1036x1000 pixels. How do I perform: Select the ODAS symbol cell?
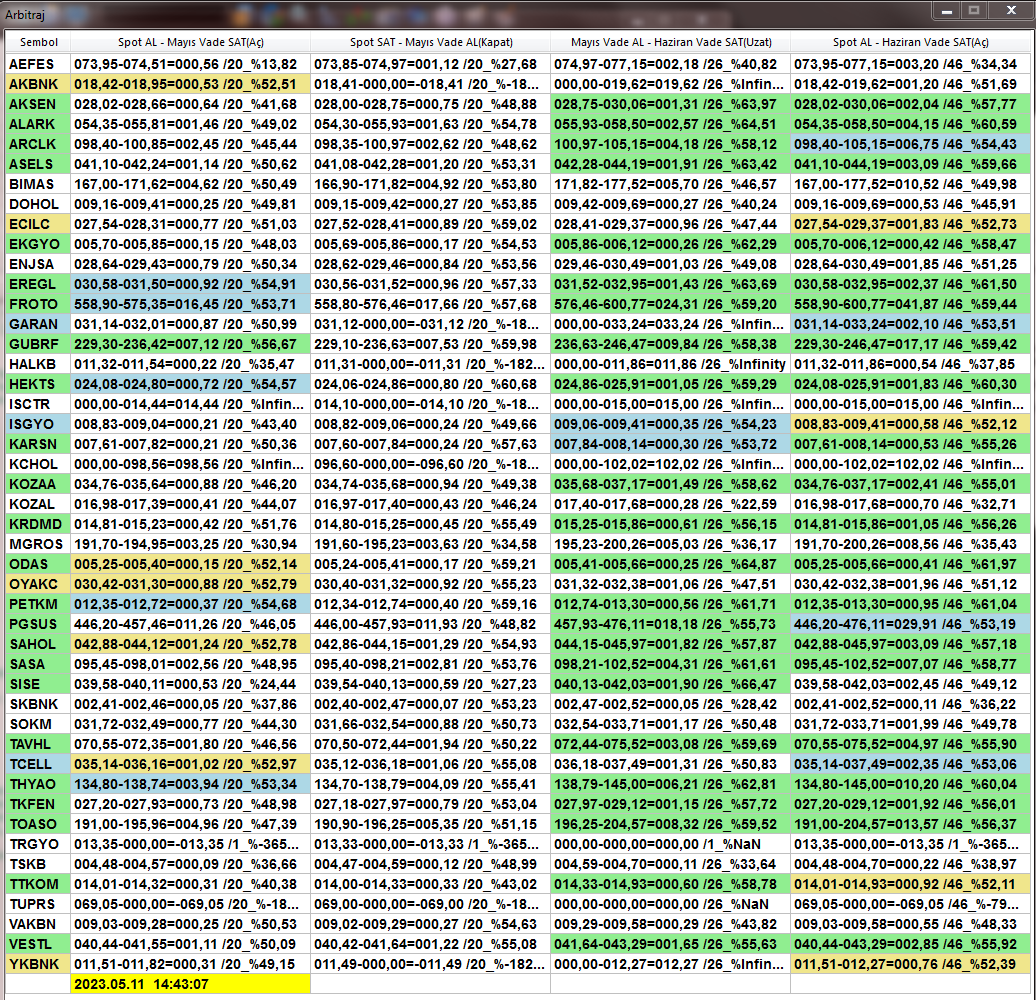[38, 564]
